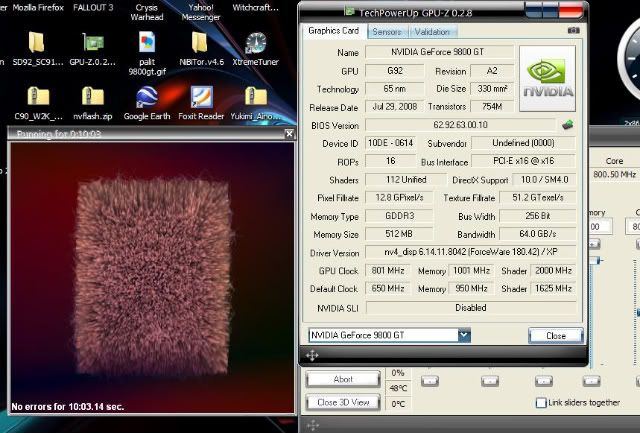Screen dimensions: 640x433
Task: Click the BIOS save chip icon
Action: pos(567,125)
